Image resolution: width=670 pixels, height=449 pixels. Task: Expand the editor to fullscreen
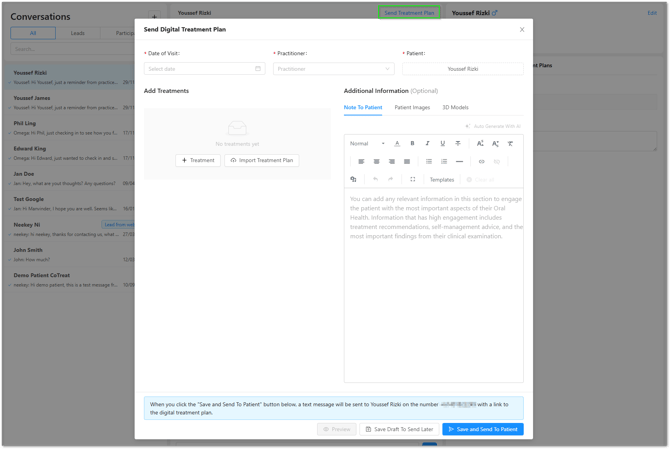[413, 180]
